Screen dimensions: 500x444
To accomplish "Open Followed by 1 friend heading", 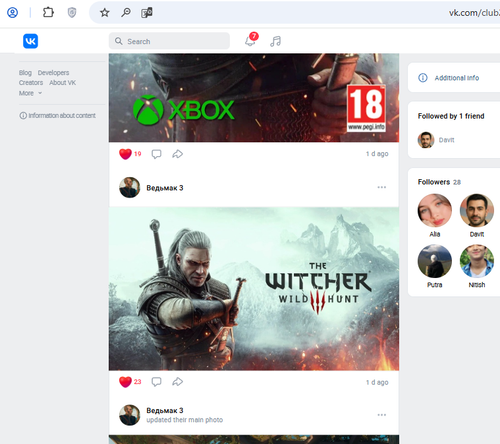I will pyautogui.click(x=451, y=116).
